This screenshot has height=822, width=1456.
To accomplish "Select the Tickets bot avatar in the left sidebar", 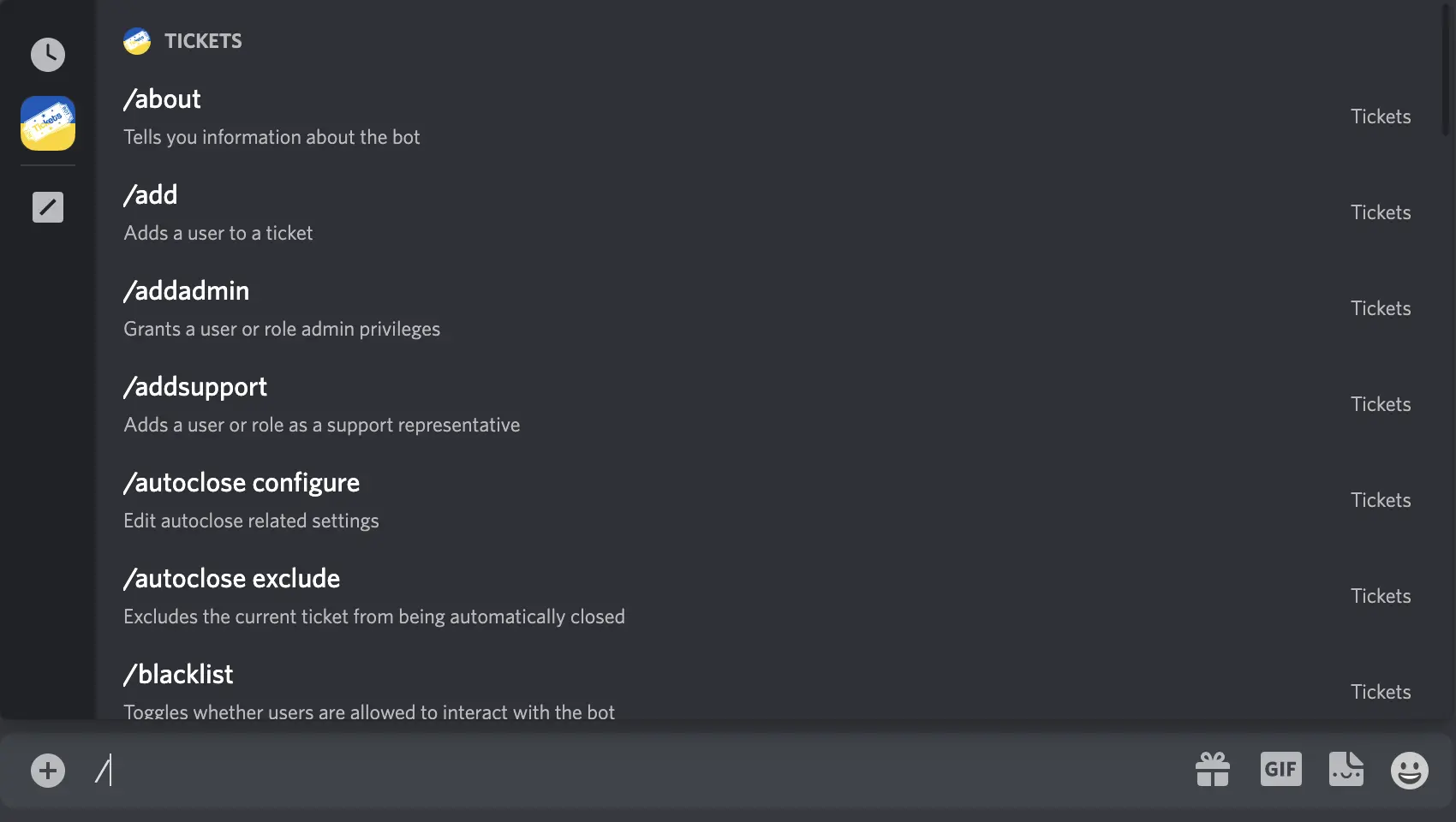I will pyautogui.click(x=48, y=123).
